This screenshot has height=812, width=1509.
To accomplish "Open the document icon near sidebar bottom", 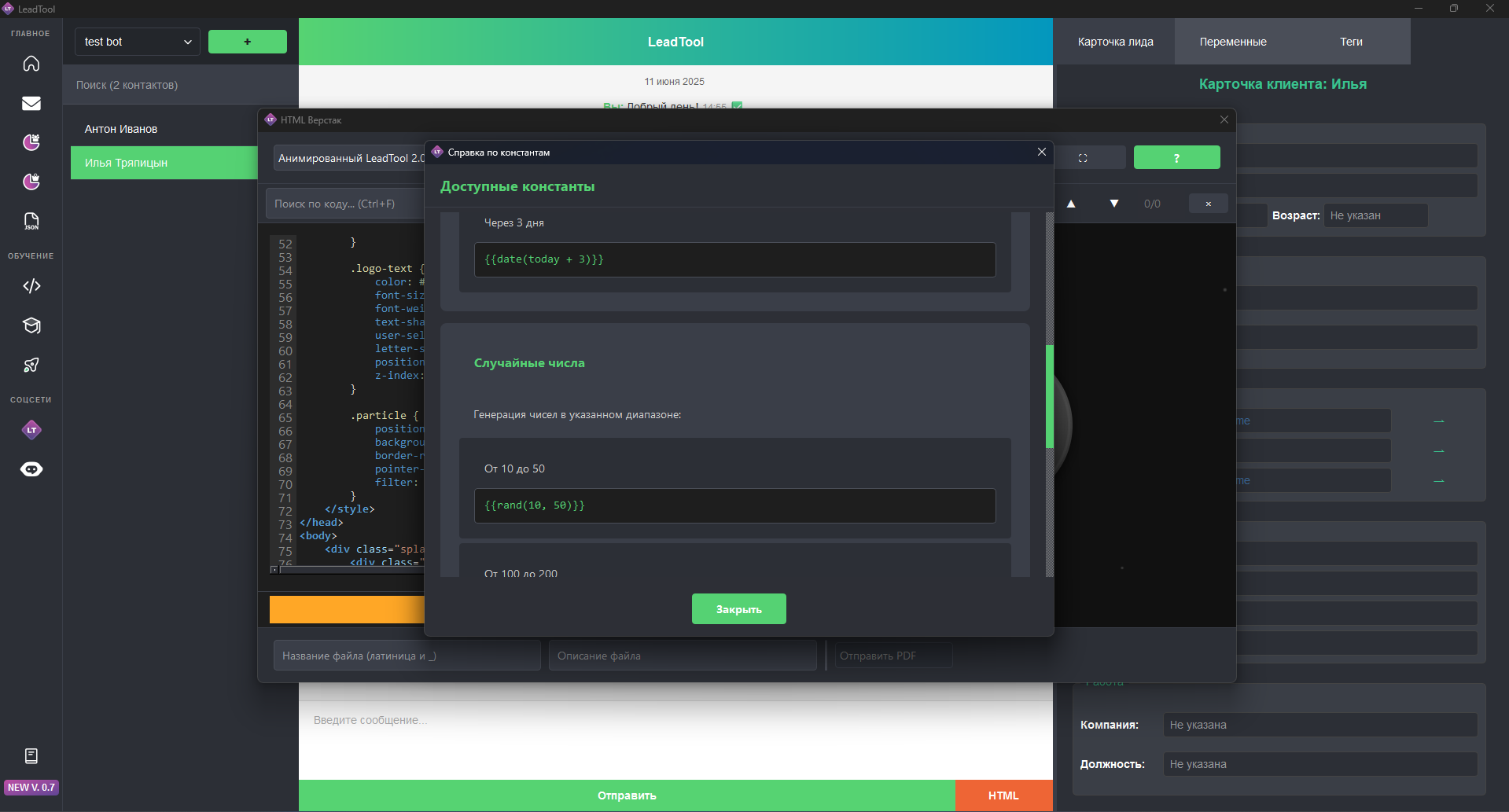I will (x=31, y=756).
